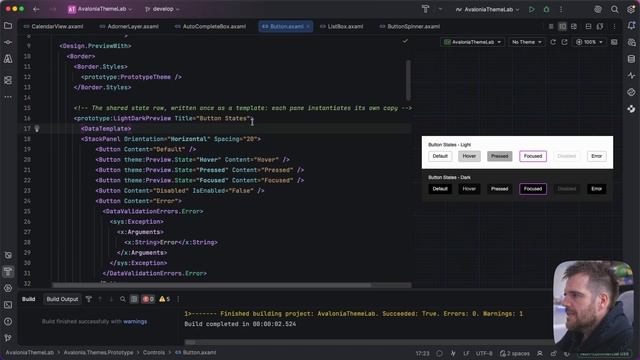Toggle read-only lock icon in status bar
Image resolution: width=640 pixels, height=360 pixels.
(x=553, y=353)
